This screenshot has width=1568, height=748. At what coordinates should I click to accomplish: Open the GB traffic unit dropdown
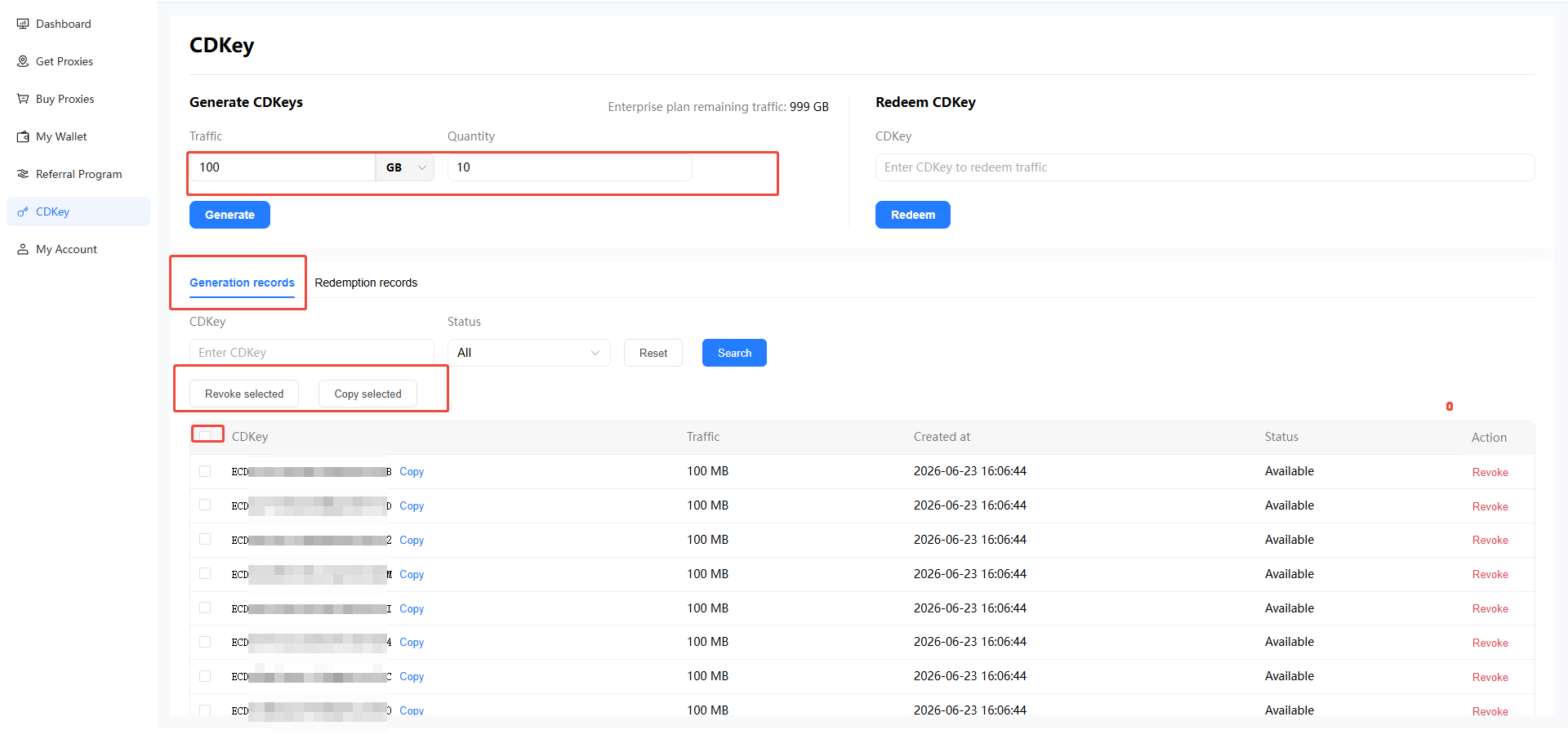pos(405,167)
